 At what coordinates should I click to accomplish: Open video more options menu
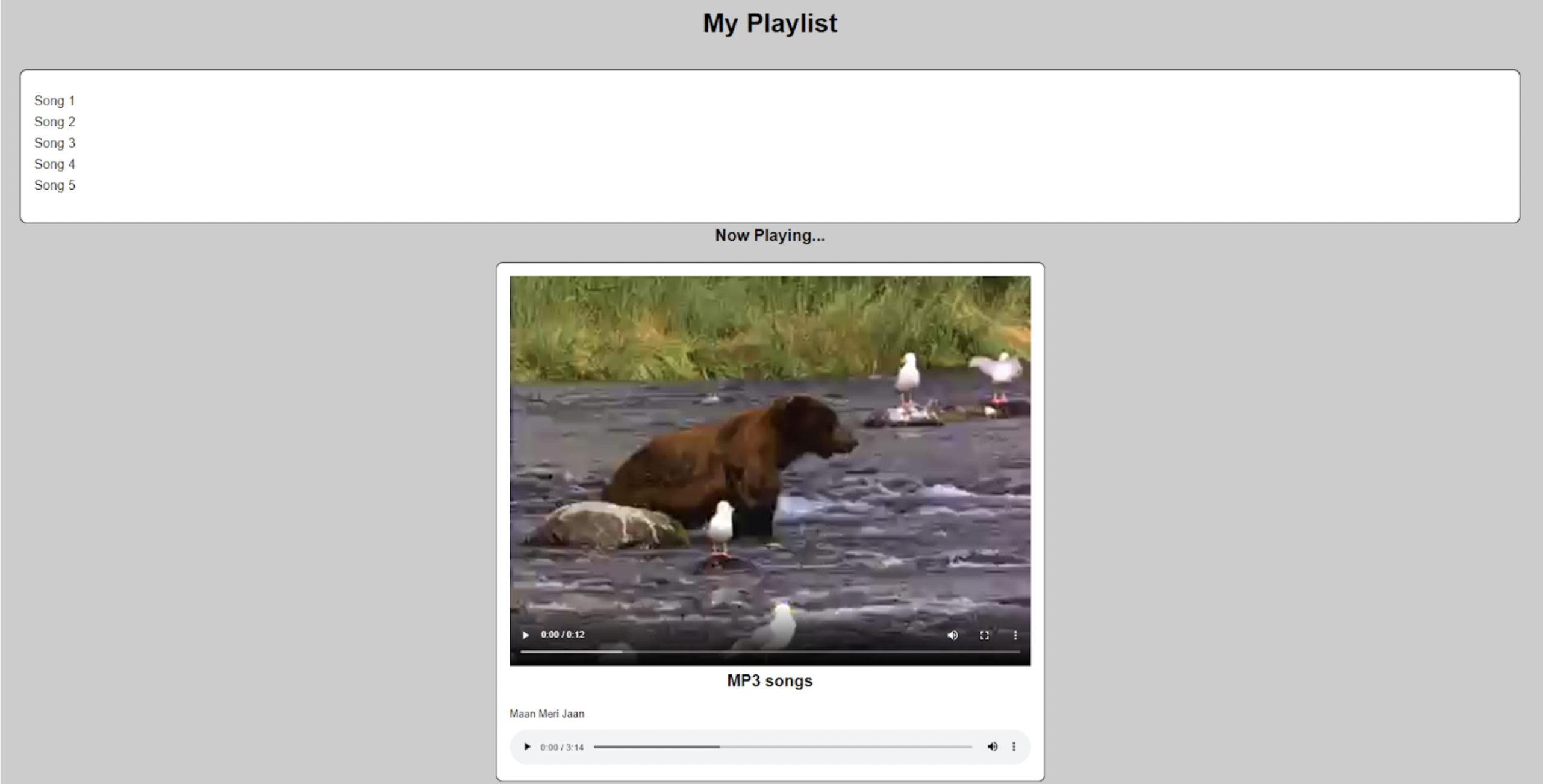(x=1015, y=635)
